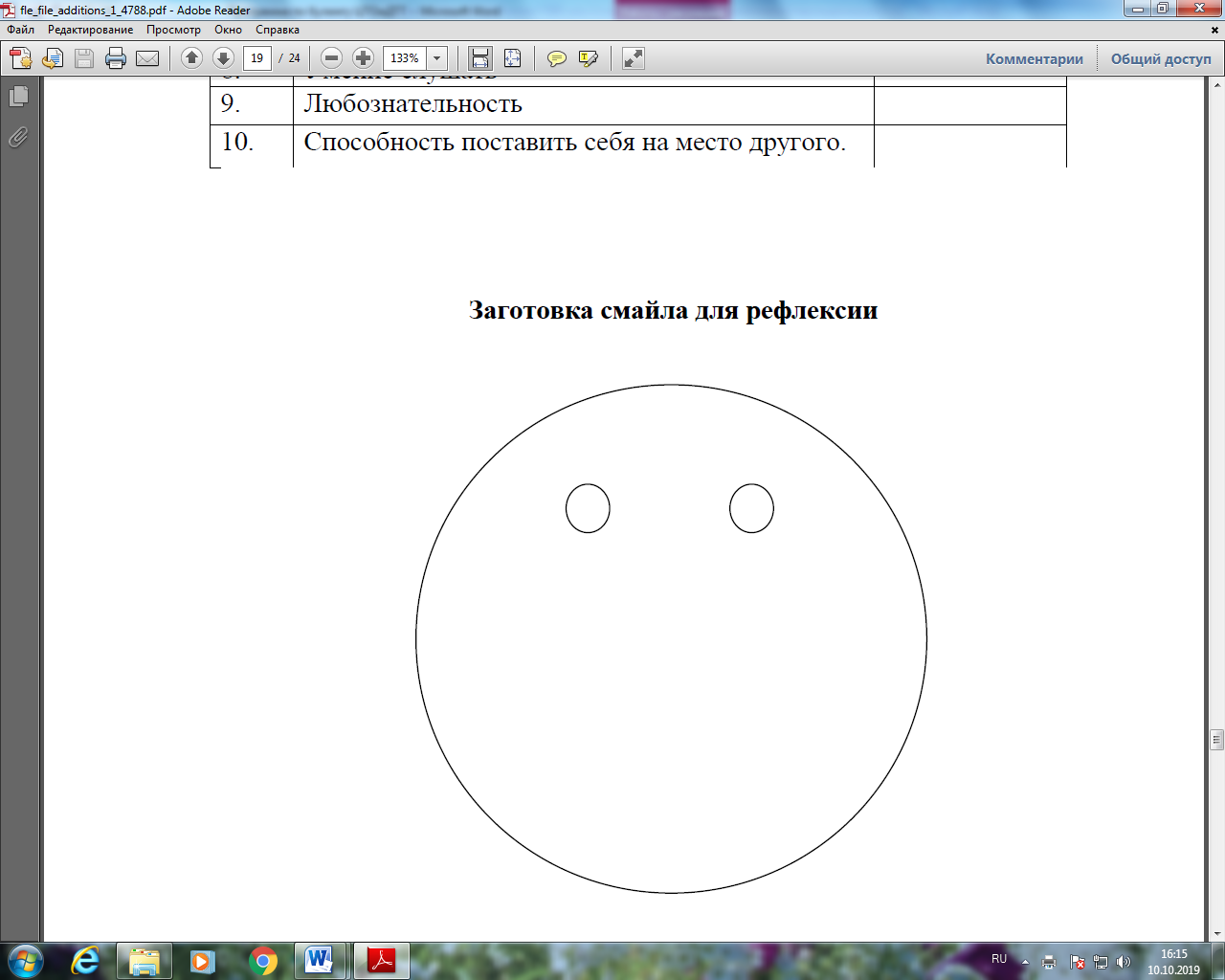Screen dimensions: 1225x980
Task: Go to previous page arrow button
Action: 191,58
